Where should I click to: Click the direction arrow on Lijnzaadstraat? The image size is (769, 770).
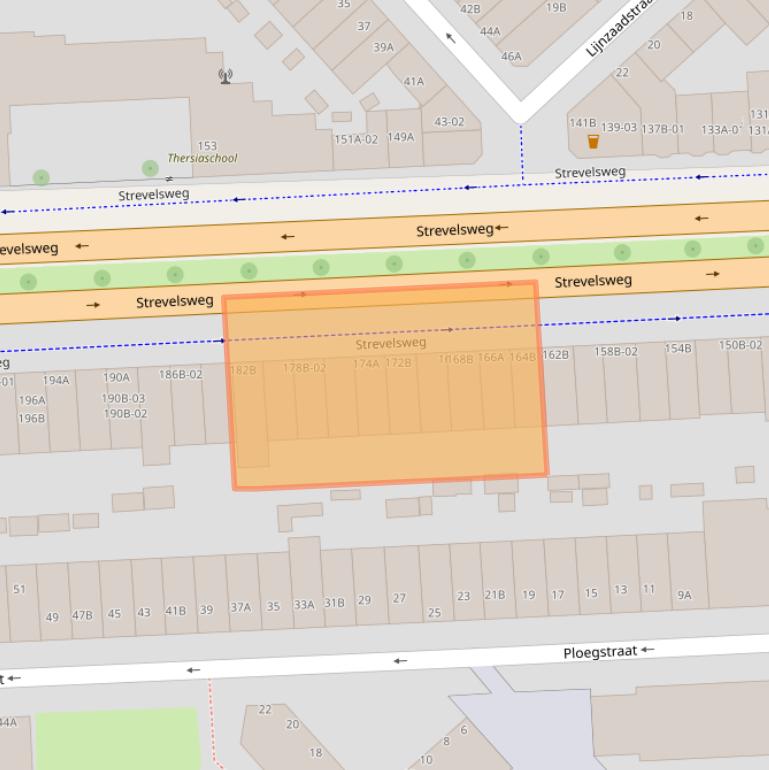pyautogui.click(x=450, y=38)
